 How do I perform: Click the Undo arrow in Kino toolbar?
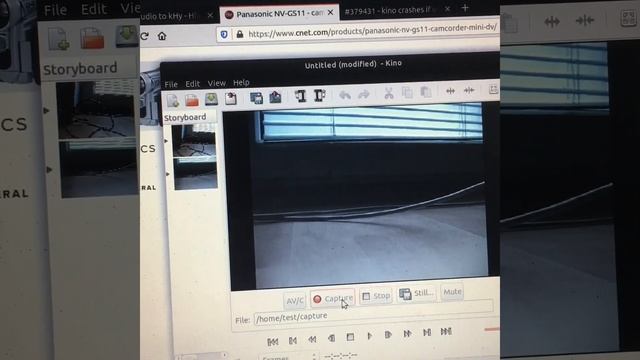click(x=345, y=95)
